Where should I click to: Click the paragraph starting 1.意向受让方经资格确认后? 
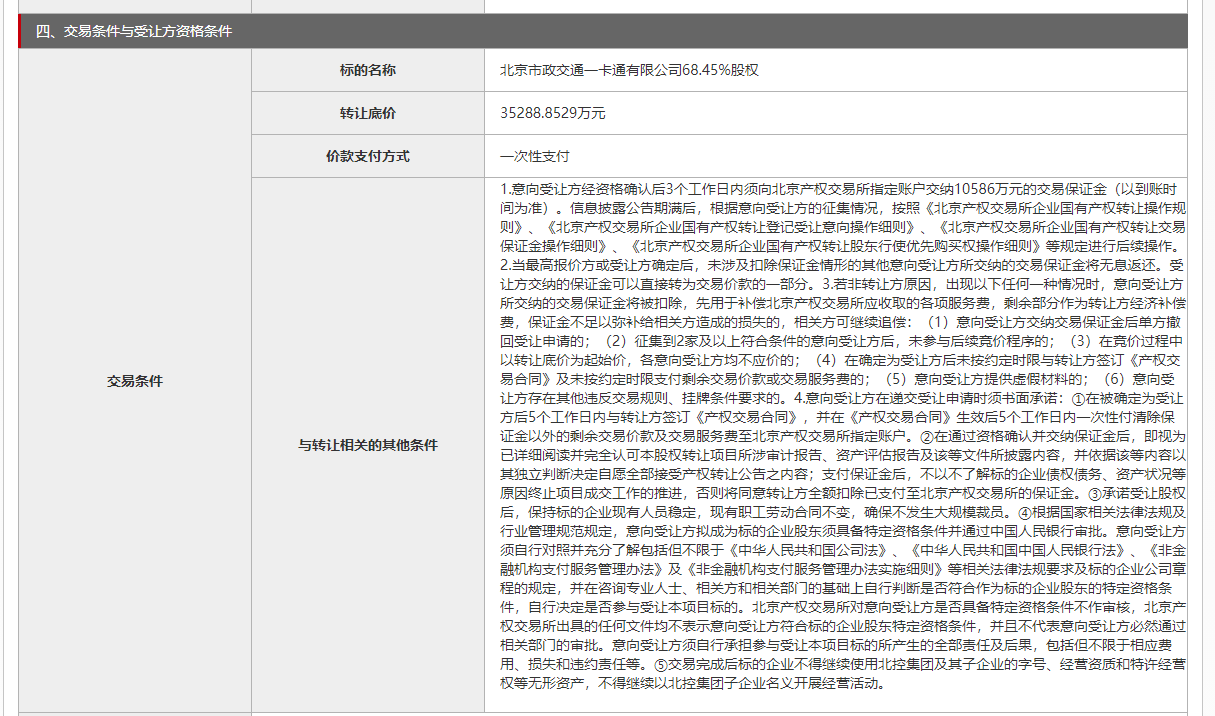click(x=844, y=436)
